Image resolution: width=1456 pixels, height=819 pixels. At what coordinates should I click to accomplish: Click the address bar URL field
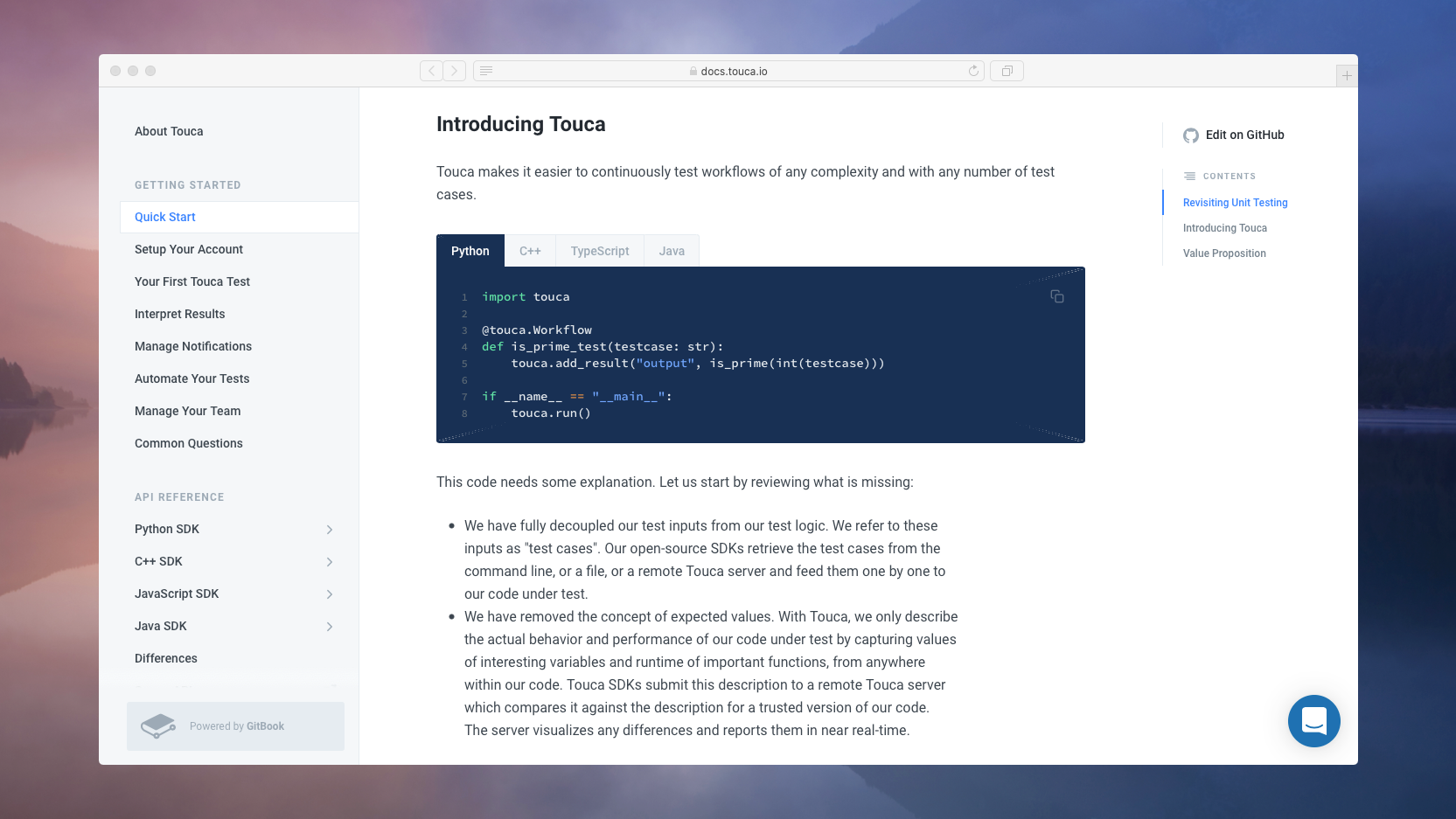[728, 71]
